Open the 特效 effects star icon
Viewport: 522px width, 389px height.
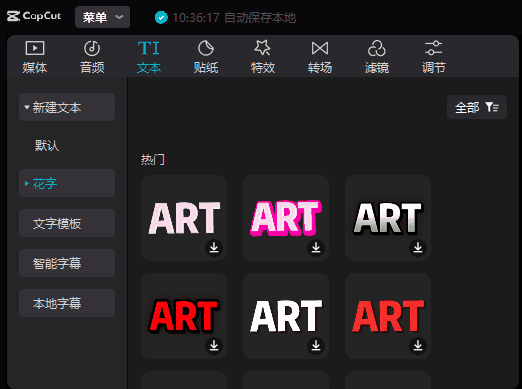click(263, 48)
